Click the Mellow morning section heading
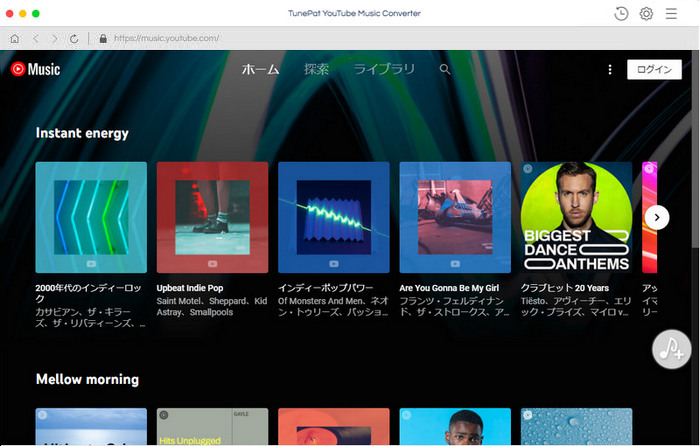 point(87,379)
